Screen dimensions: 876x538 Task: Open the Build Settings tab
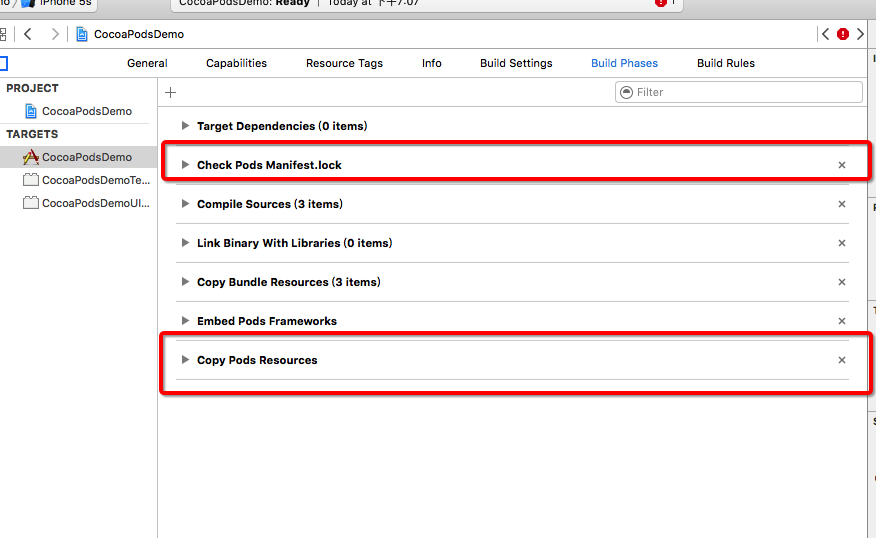(x=516, y=63)
